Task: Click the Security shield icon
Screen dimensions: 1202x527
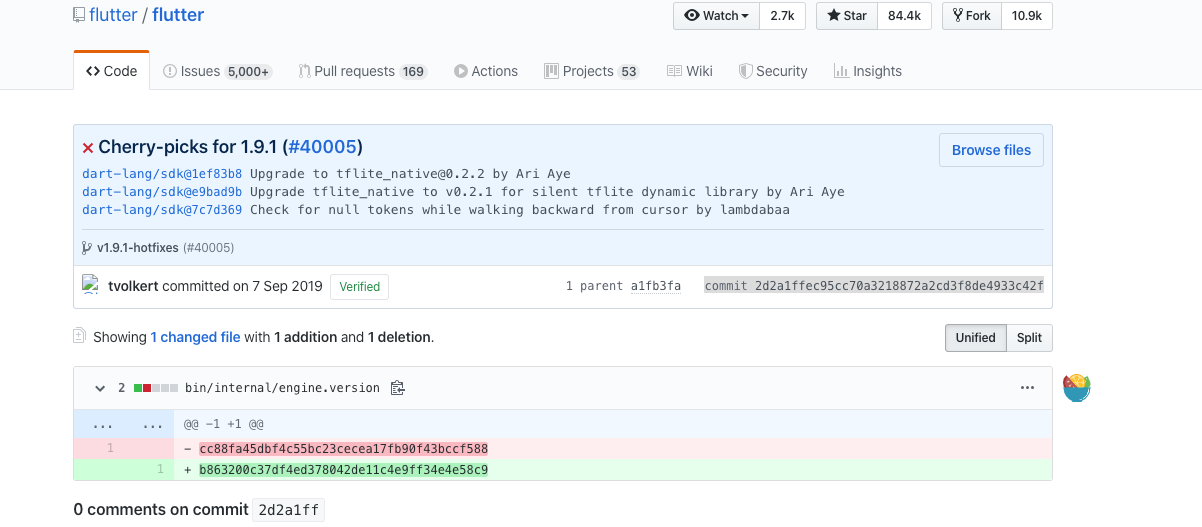Action: point(745,71)
